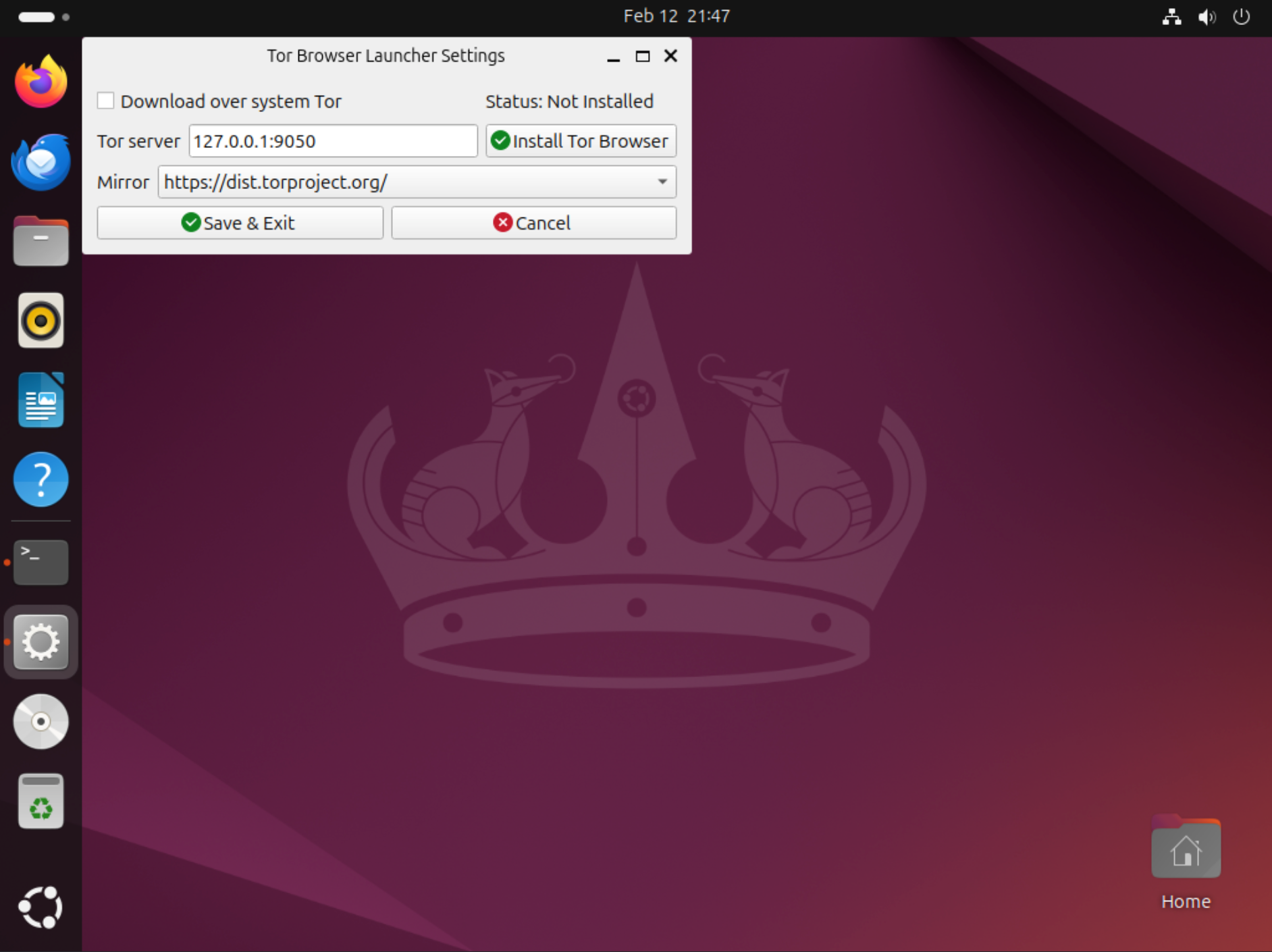Click Save & Exit

[x=240, y=223]
